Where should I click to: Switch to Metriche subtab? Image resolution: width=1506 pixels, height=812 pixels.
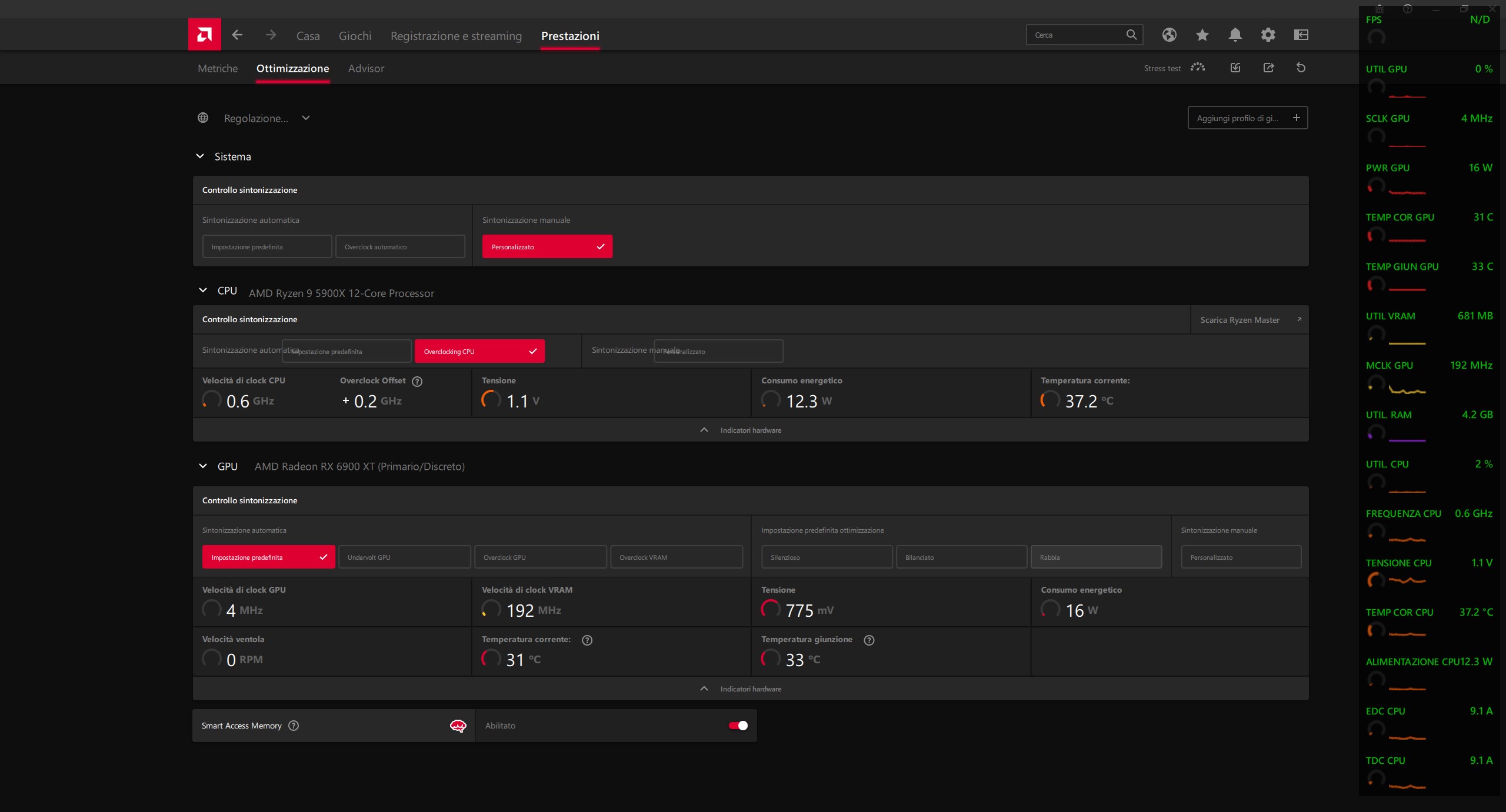point(218,68)
